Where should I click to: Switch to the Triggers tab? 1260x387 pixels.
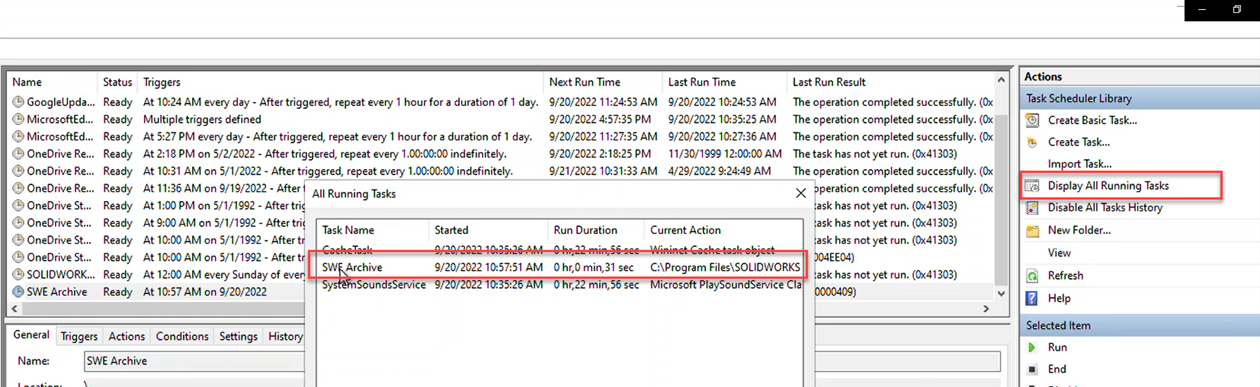point(79,337)
